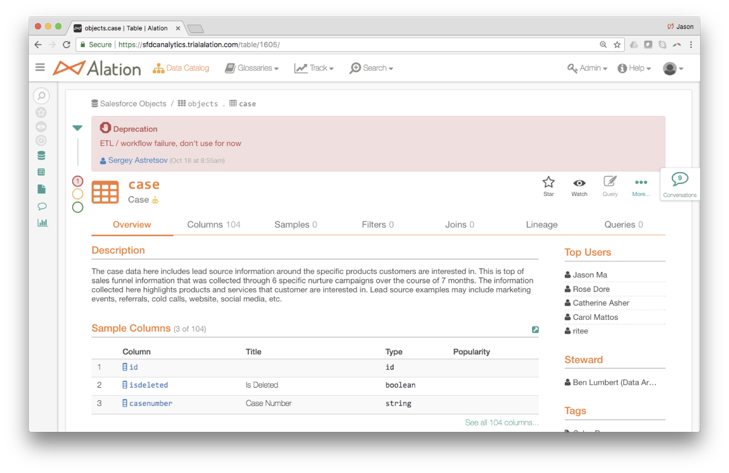729x473 pixels.
Task: Open the user avatar dropdown
Action: tap(673, 68)
